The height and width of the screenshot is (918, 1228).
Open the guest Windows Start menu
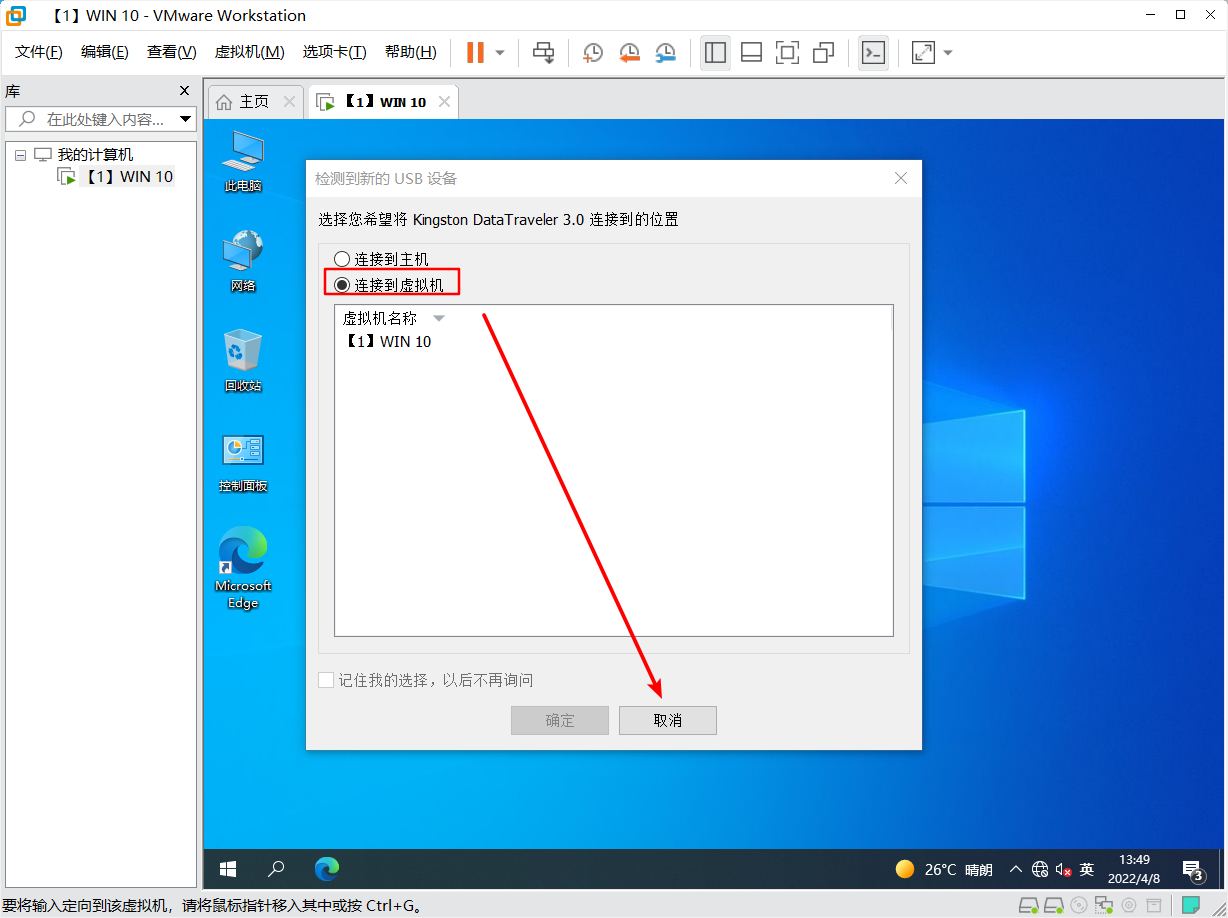point(228,869)
